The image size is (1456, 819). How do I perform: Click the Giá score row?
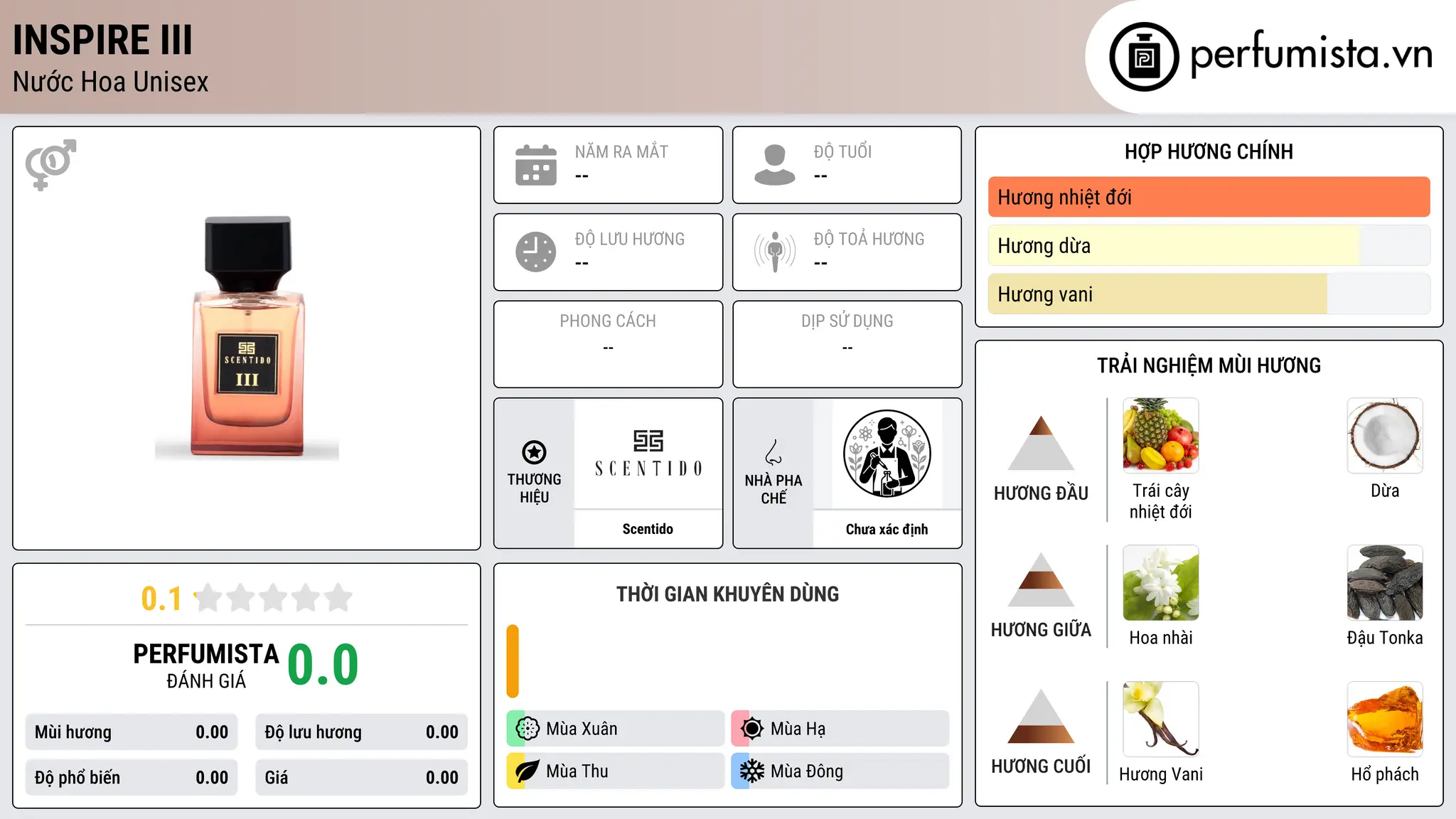(361, 778)
